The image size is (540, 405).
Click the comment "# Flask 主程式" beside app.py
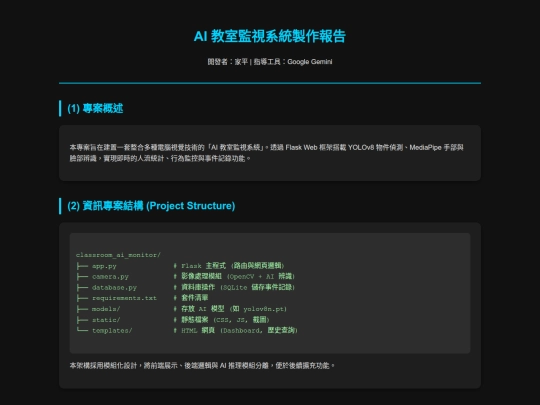click(x=229, y=266)
